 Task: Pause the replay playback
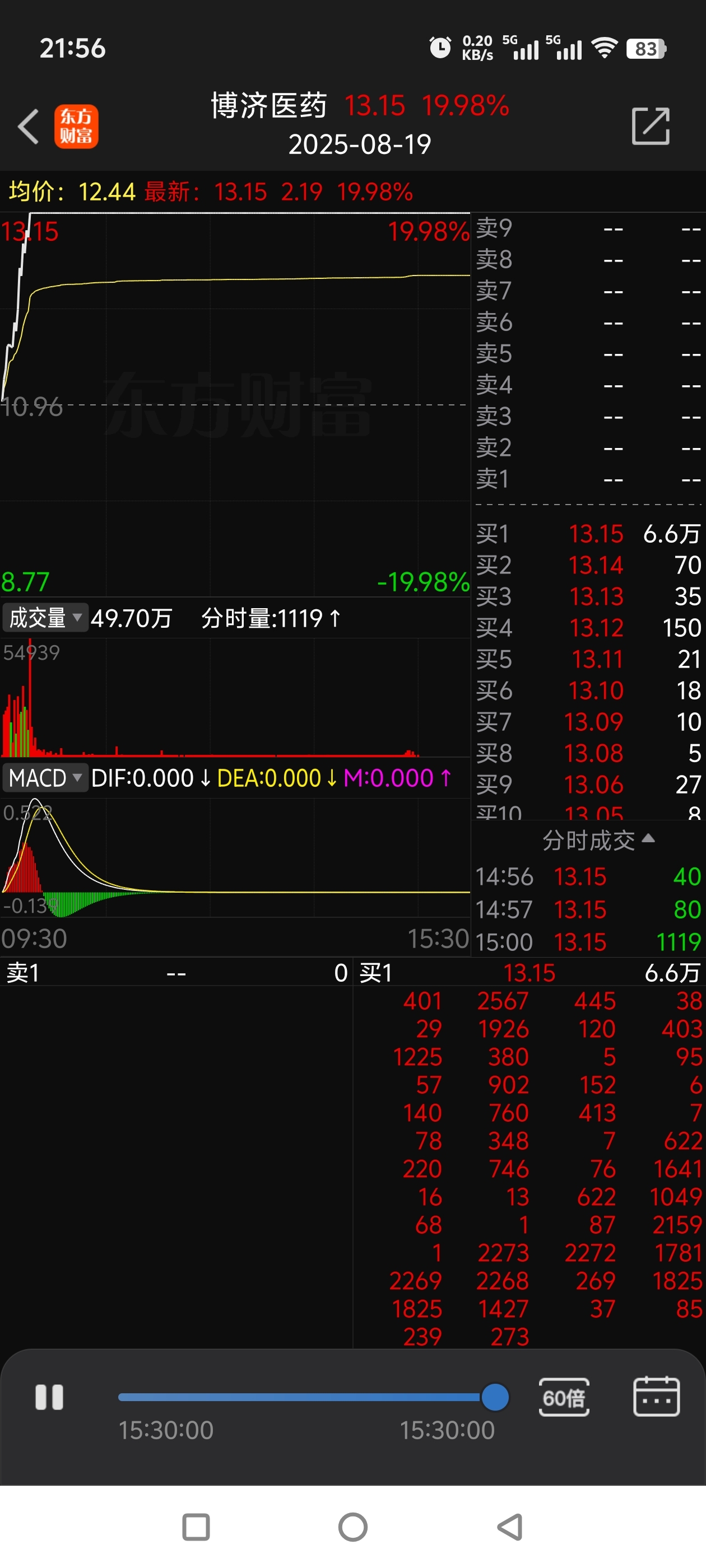coord(49,1397)
